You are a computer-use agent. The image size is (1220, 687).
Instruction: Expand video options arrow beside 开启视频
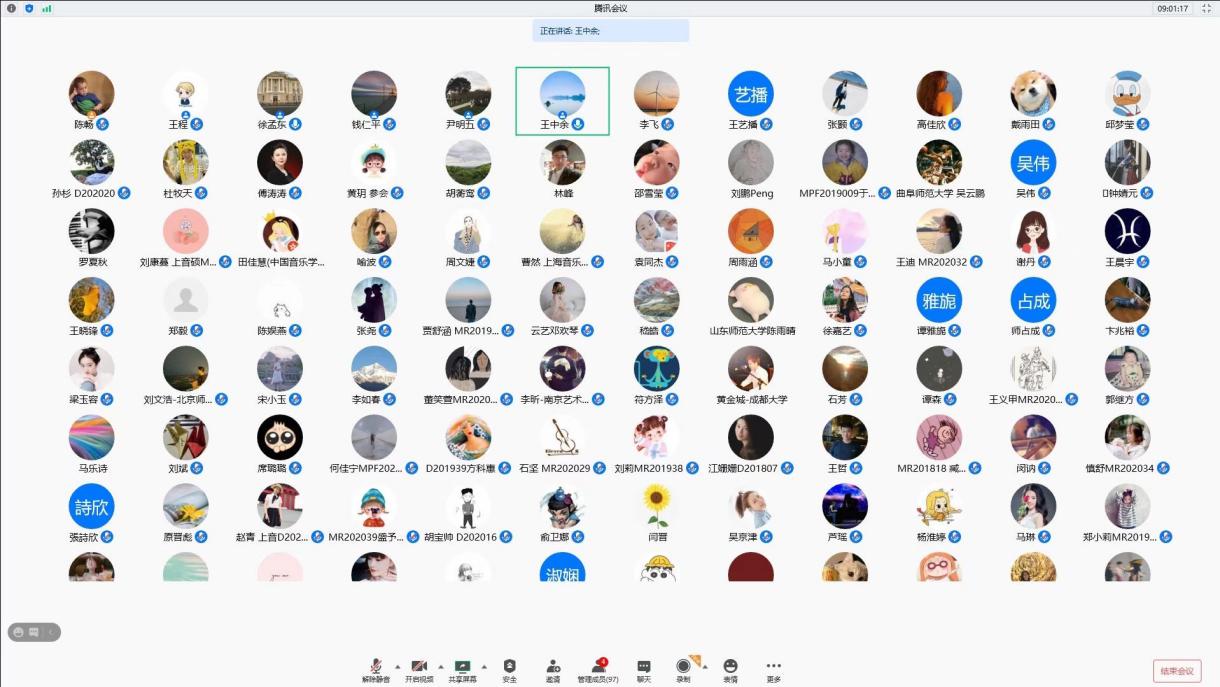pos(440,666)
